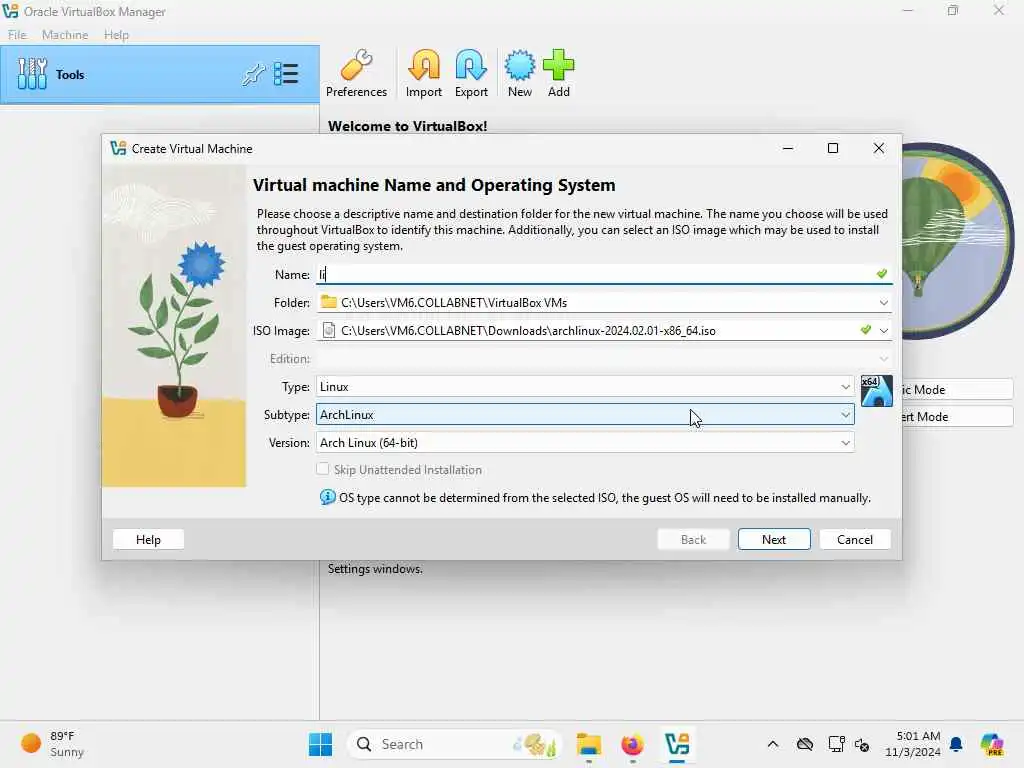Expand the ISO Image dropdown arrow
The width and height of the screenshot is (1024, 768).
(884, 330)
